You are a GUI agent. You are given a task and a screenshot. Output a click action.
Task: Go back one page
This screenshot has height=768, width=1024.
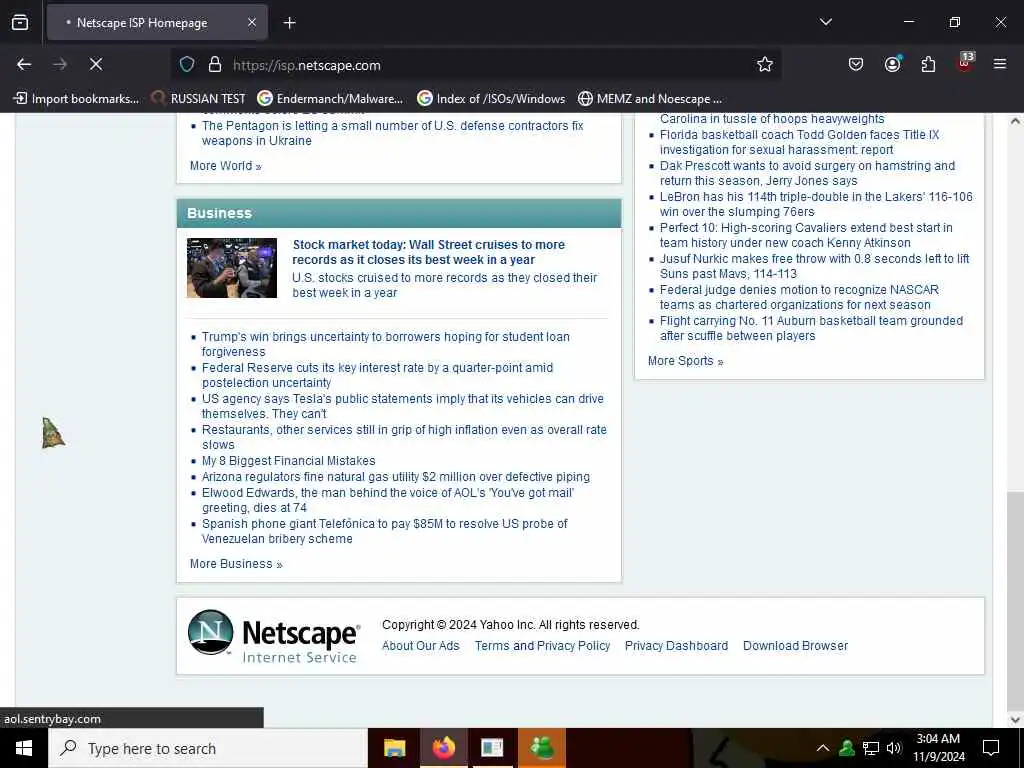[x=24, y=64]
